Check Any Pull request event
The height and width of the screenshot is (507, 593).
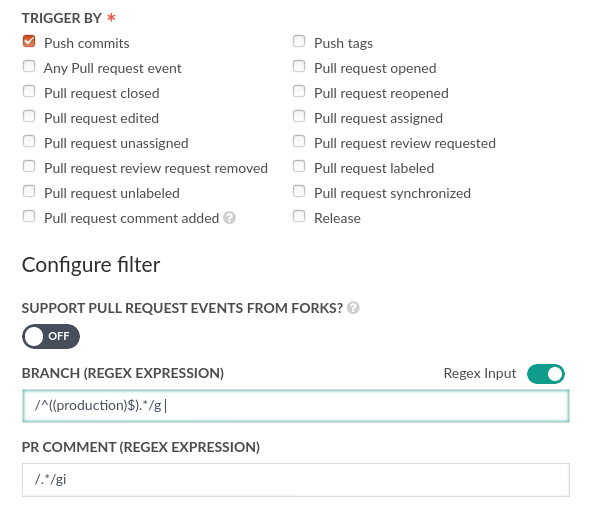(29, 66)
